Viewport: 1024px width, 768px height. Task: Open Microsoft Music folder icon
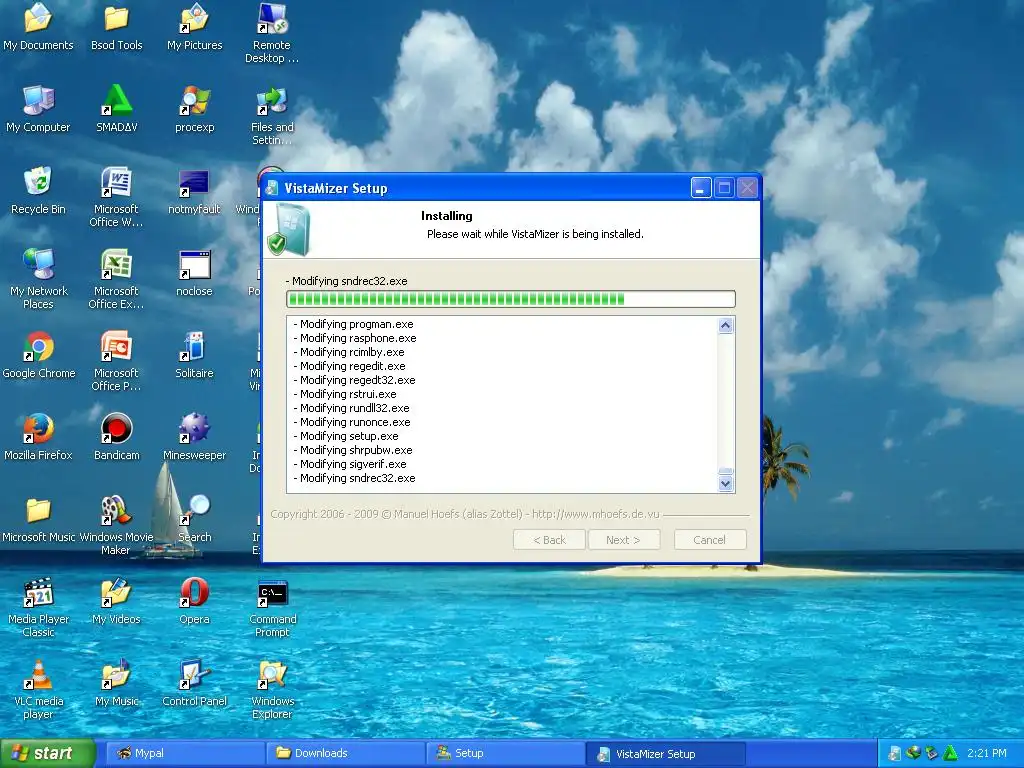pos(39,520)
